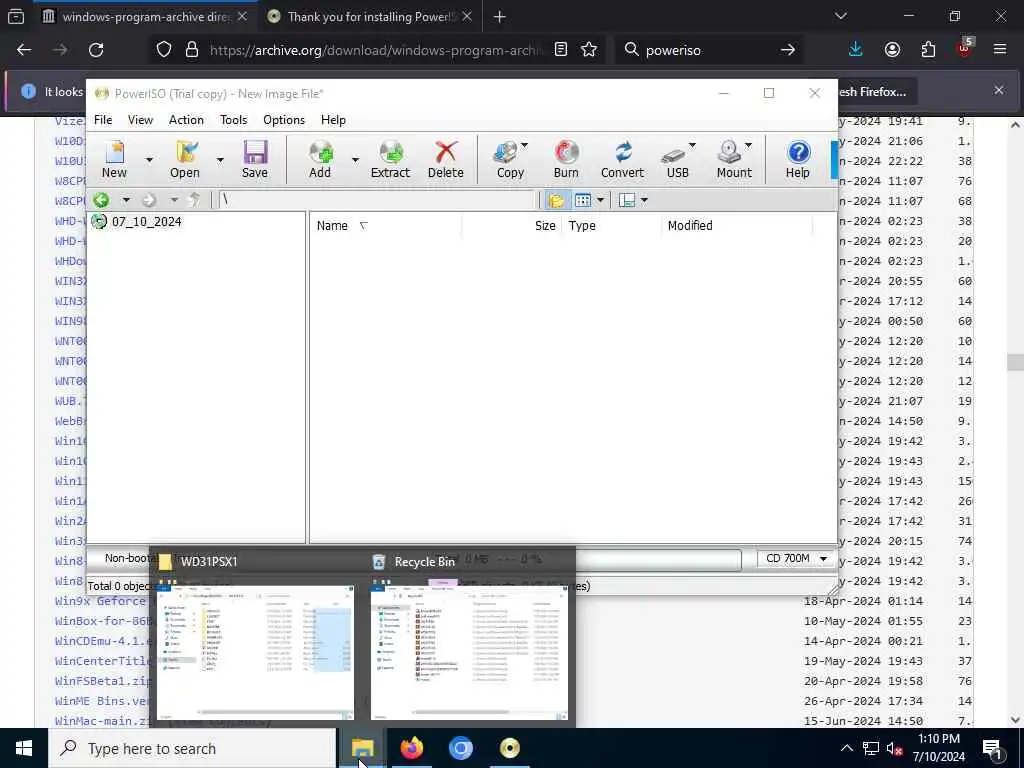This screenshot has width=1024, height=768.
Task: Click the list view mode icon
Action: pyautogui.click(x=583, y=200)
